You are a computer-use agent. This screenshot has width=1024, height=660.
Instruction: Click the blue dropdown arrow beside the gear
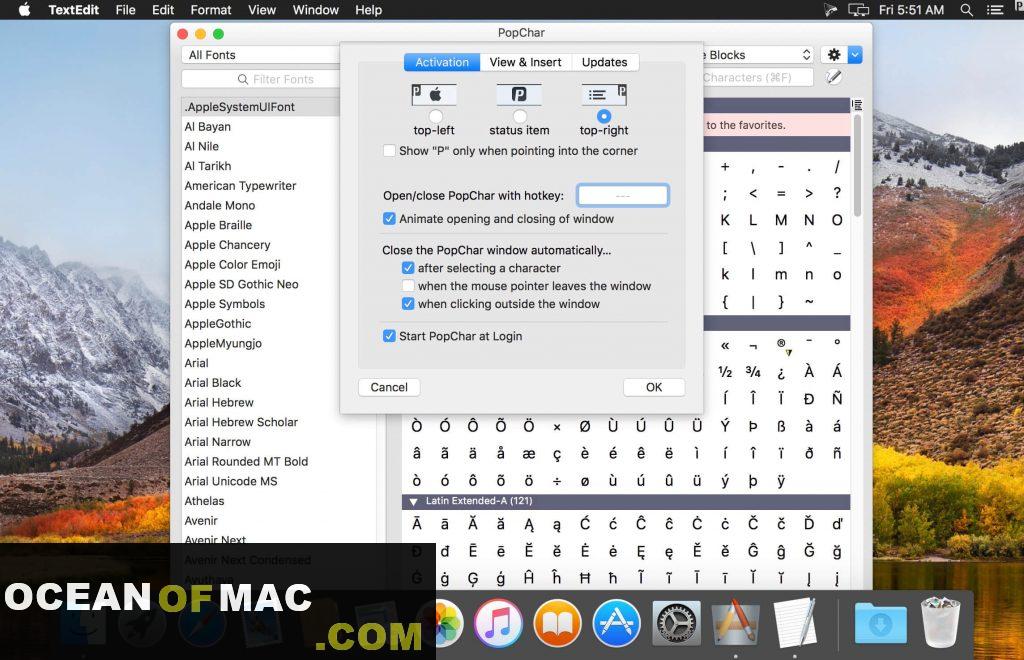click(x=855, y=55)
